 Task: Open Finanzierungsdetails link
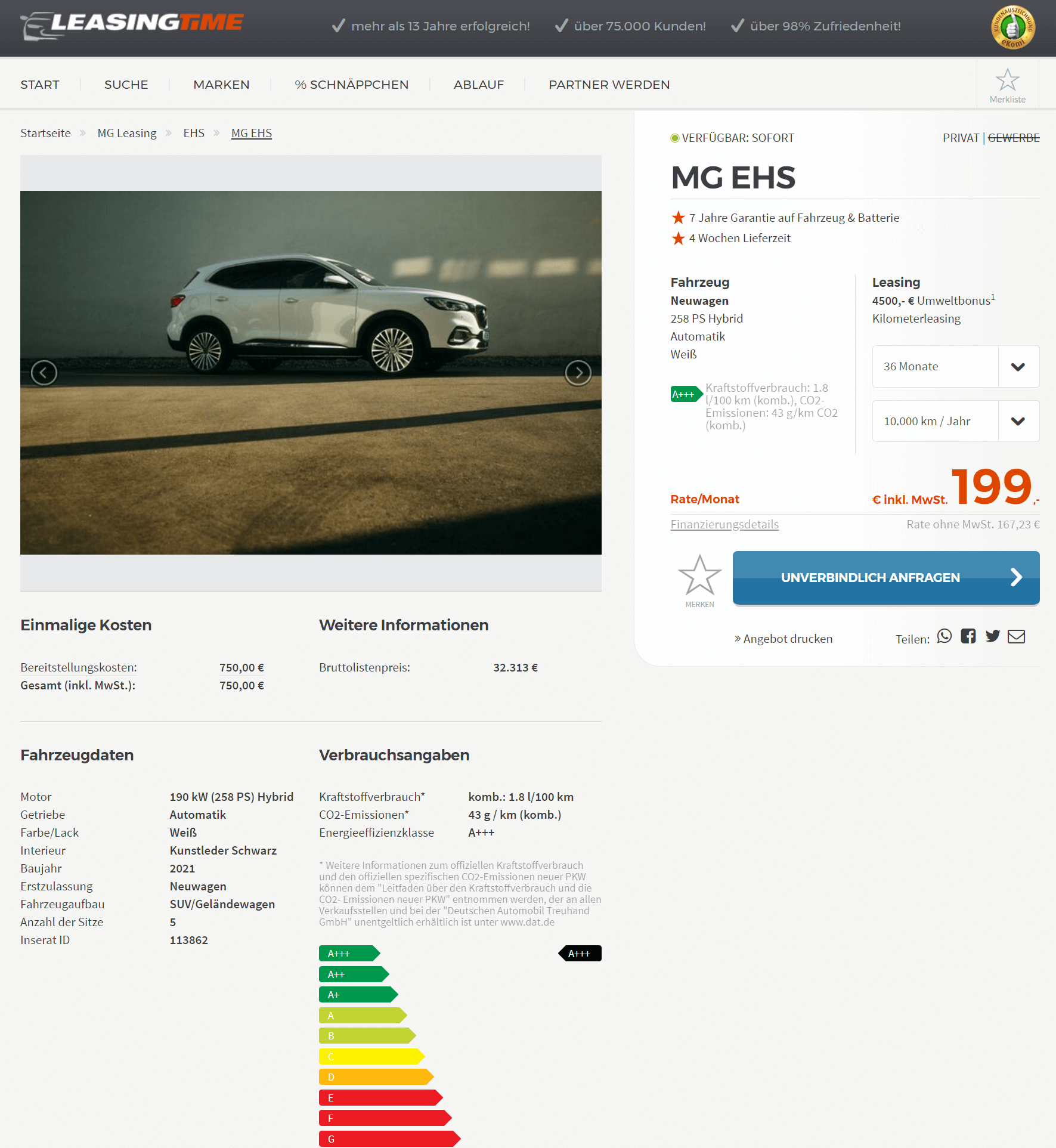point(724,524)
